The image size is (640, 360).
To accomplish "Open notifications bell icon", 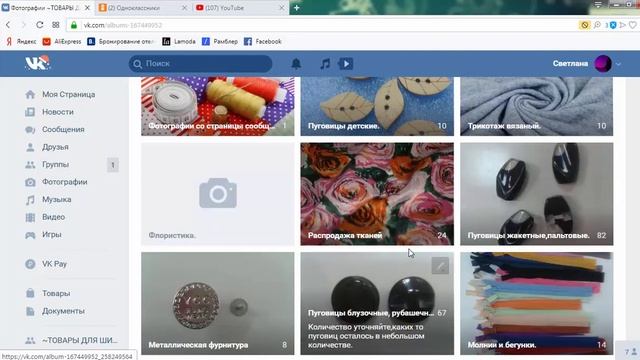I will 296,64.
